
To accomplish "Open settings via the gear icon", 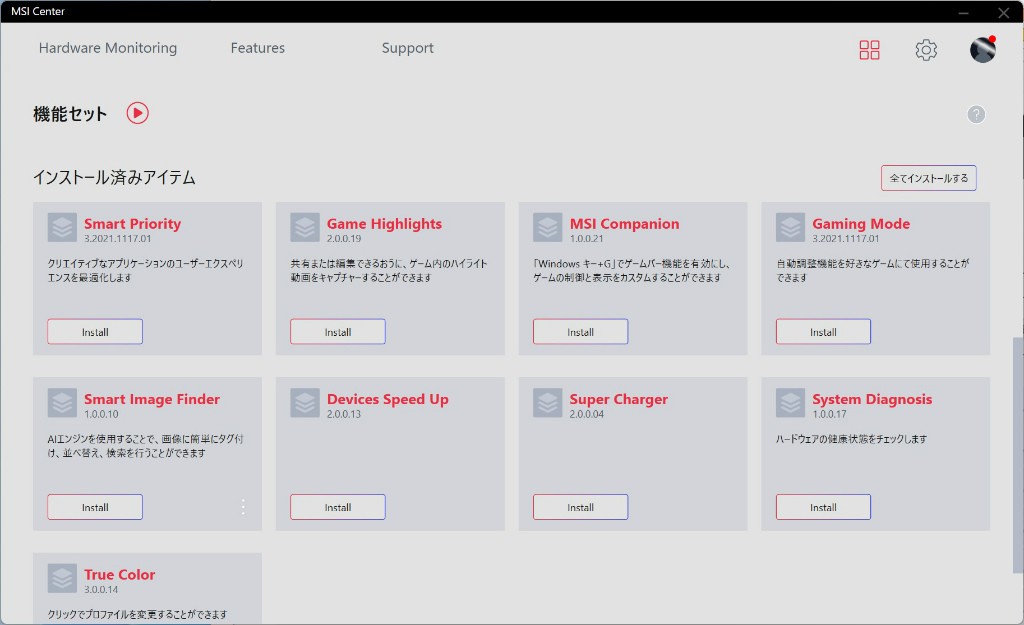I will pyautogui.click(x=926, y=50).
